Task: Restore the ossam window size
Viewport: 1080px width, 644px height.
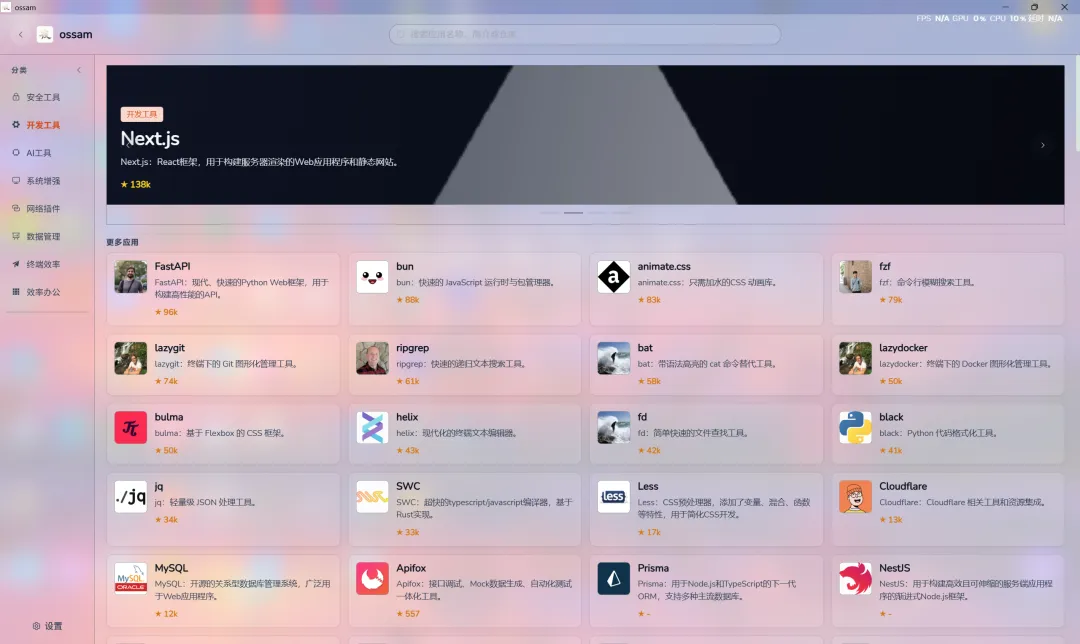Action: point(1034,7)
